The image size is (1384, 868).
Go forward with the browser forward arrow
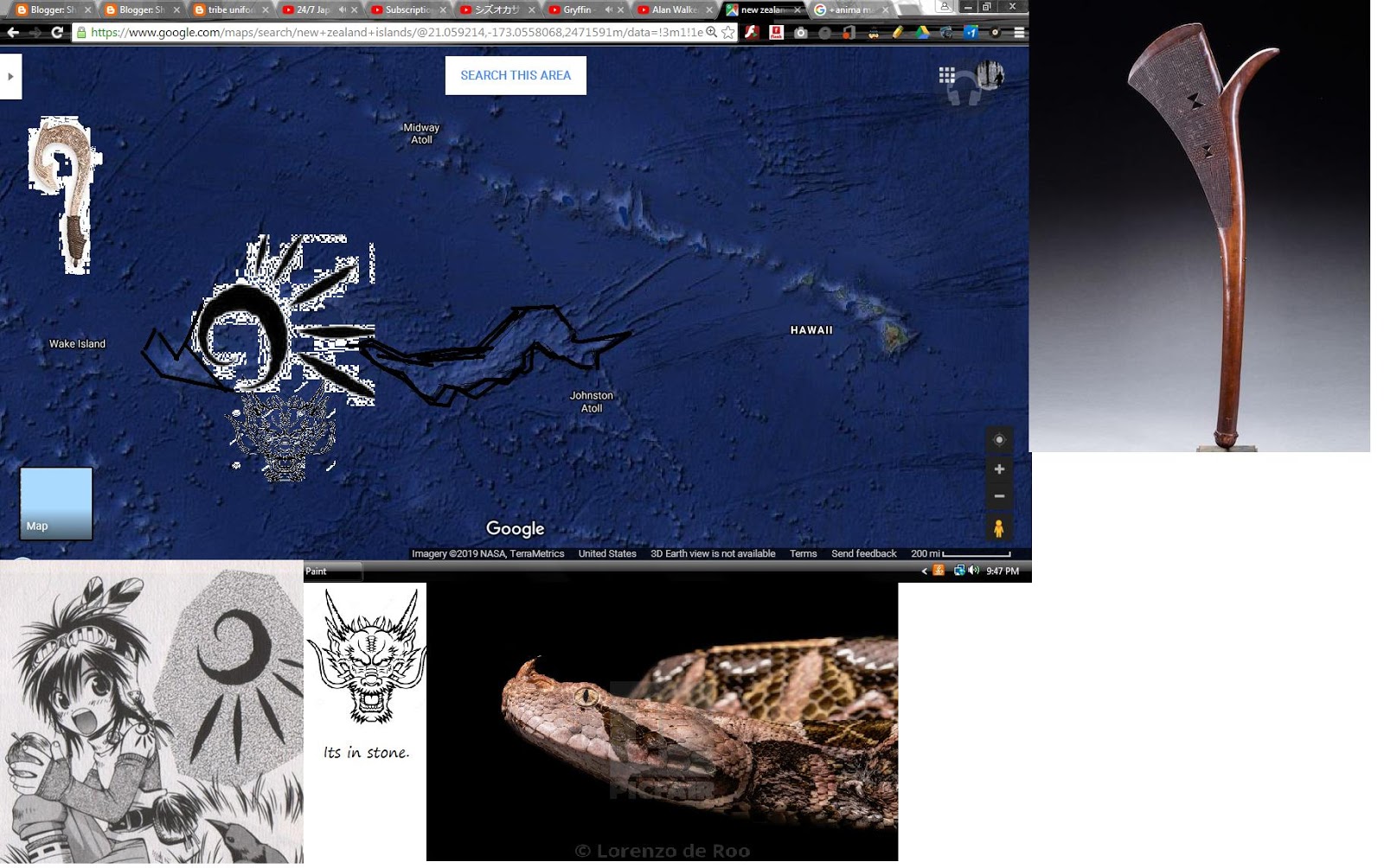(35, 32)
